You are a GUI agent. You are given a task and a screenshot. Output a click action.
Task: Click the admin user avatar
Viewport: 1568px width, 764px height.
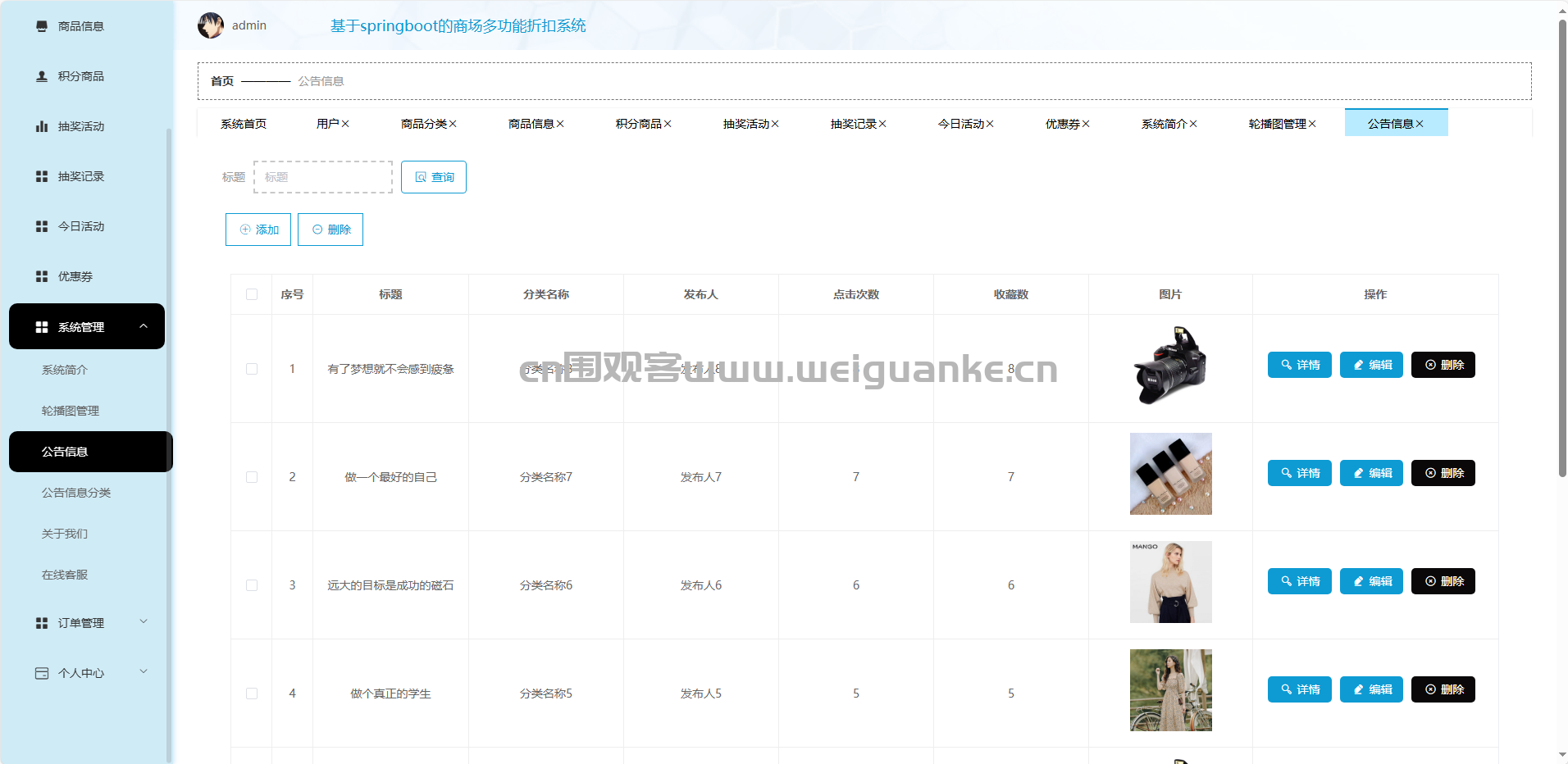(x=211, y=25)
